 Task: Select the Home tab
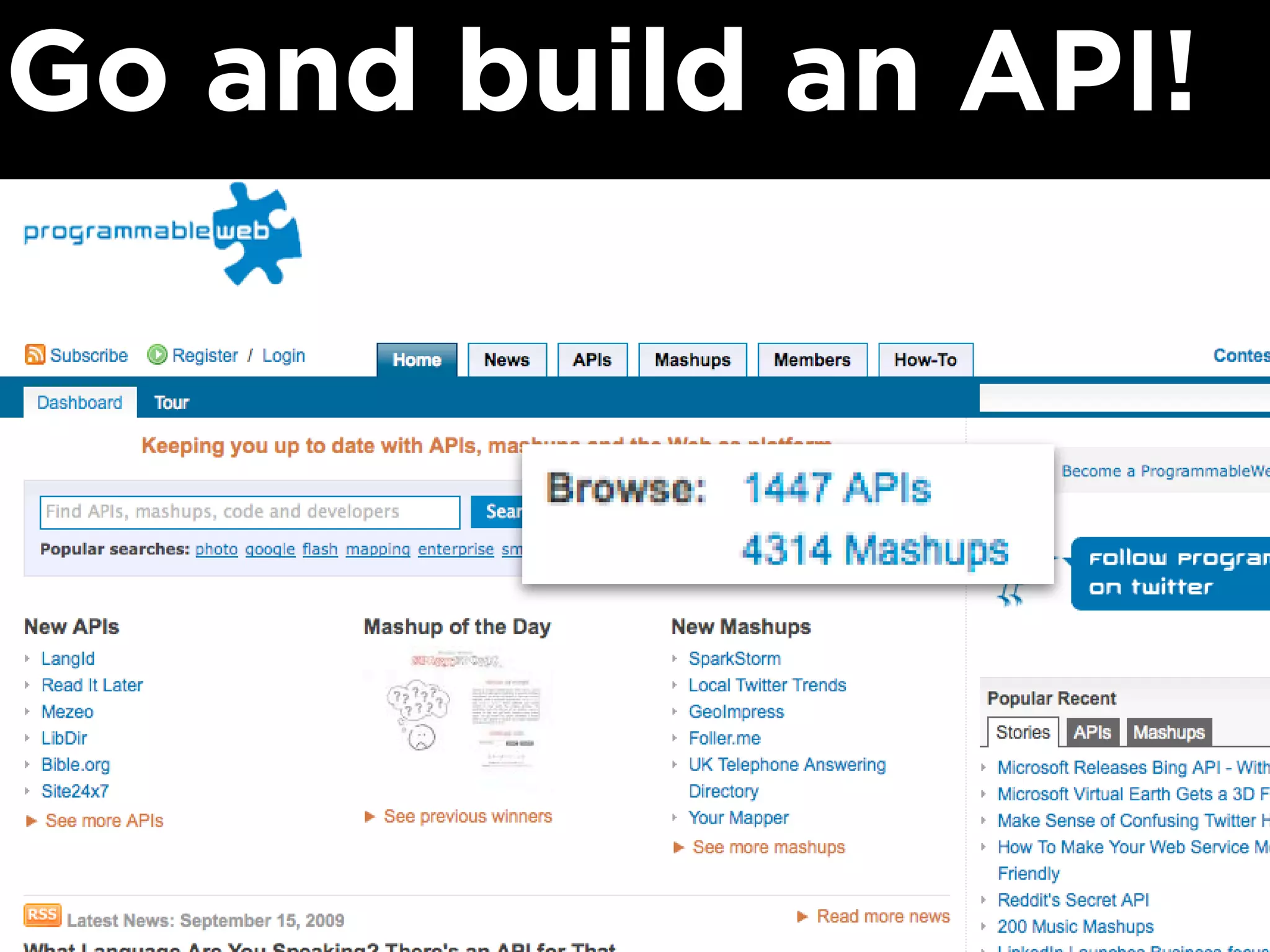(417, 359)
